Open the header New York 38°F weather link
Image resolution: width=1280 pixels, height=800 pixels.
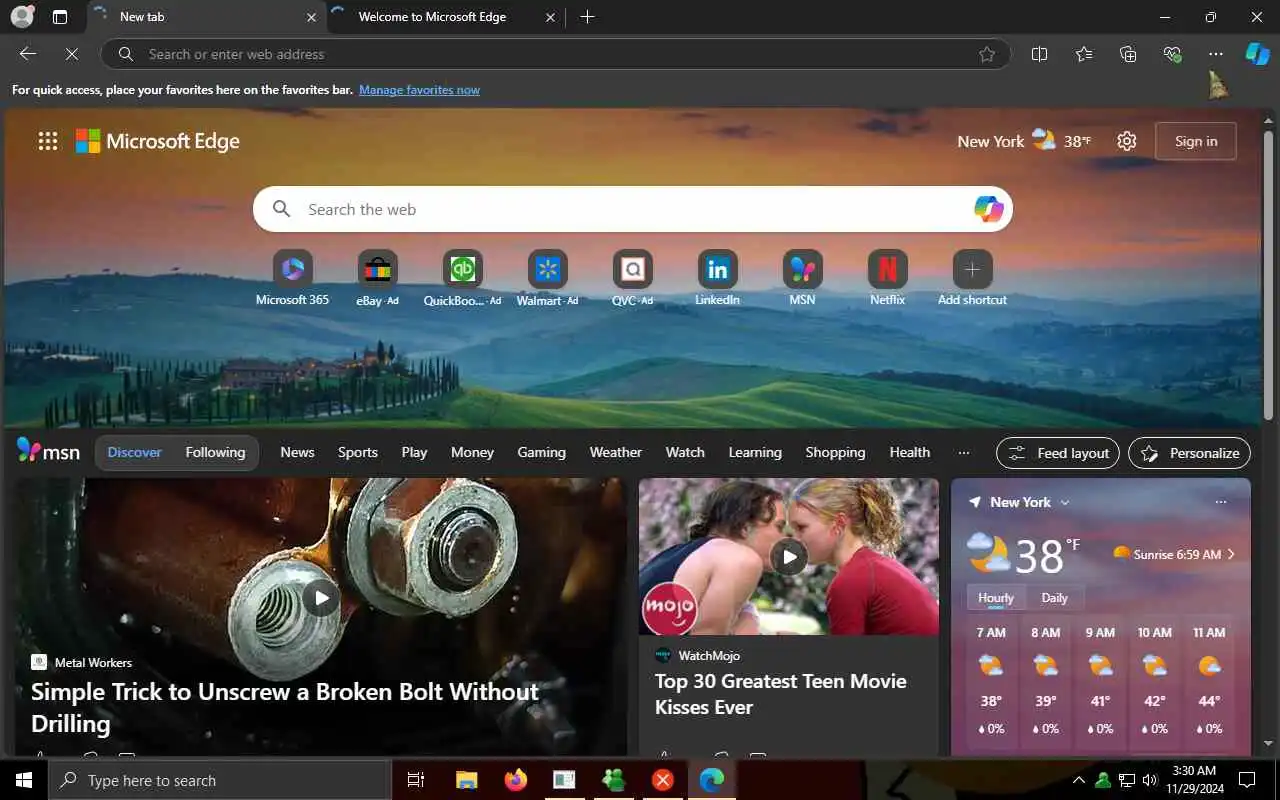[x=1024, y=141]
